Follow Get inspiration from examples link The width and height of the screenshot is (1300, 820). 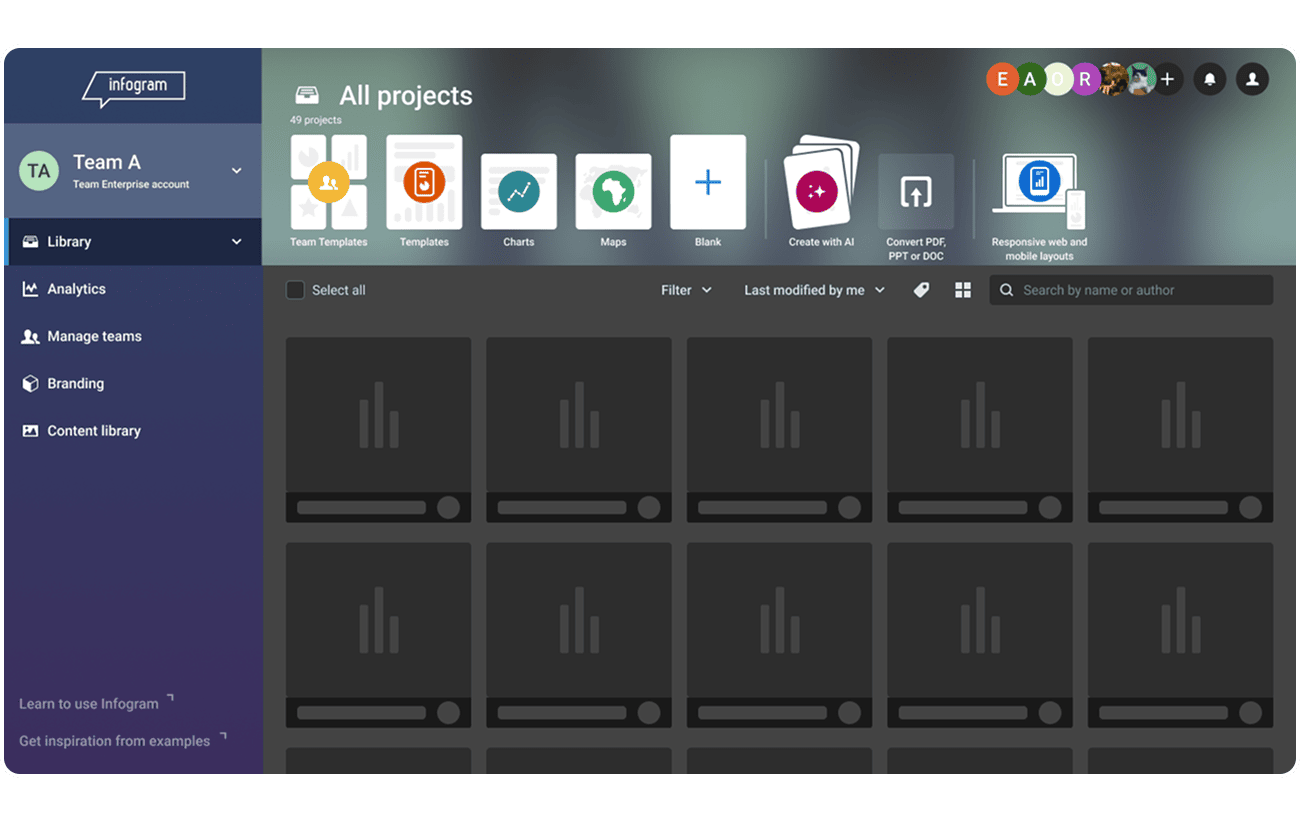pyautogui.click(x=122, y=740)
